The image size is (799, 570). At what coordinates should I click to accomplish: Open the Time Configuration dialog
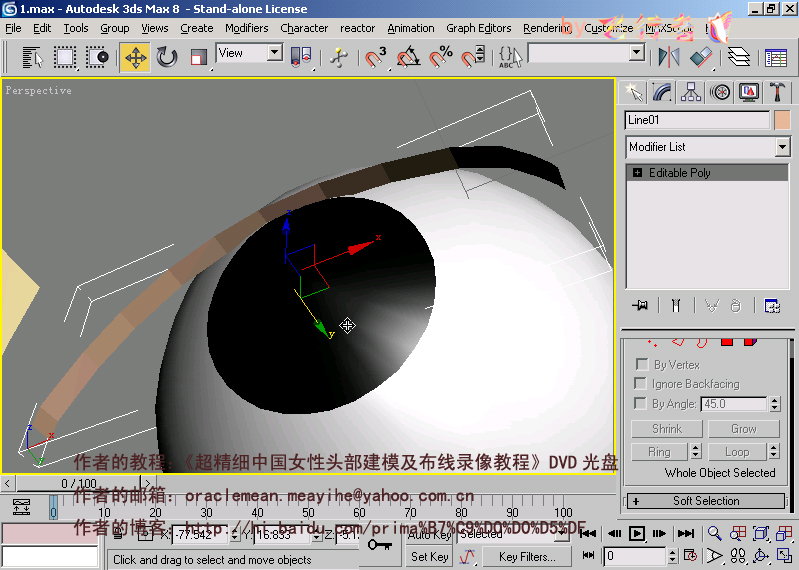(690, 555)
